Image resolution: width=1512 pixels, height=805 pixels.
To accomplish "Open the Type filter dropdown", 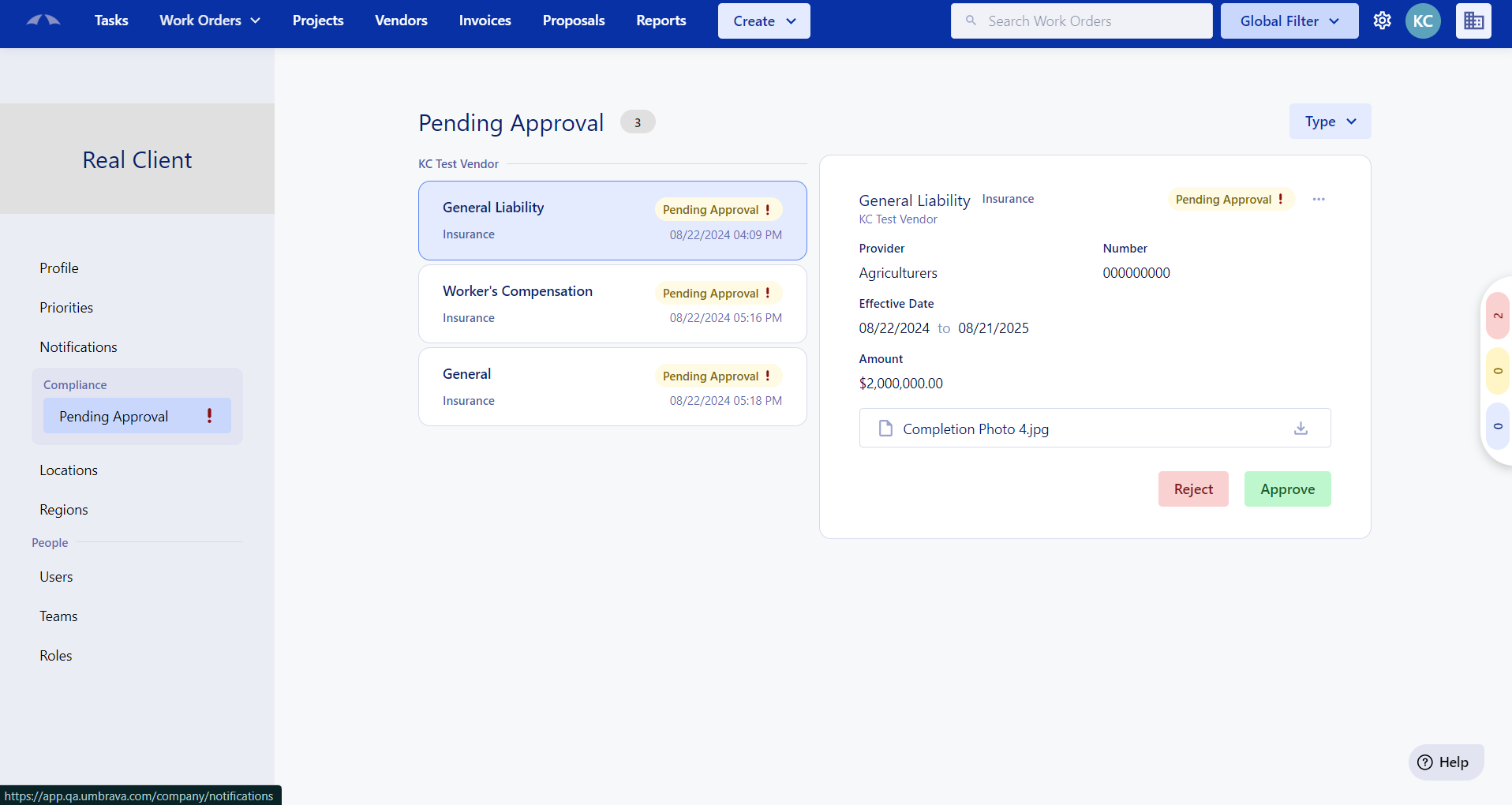I will (x=1329, y=121).
